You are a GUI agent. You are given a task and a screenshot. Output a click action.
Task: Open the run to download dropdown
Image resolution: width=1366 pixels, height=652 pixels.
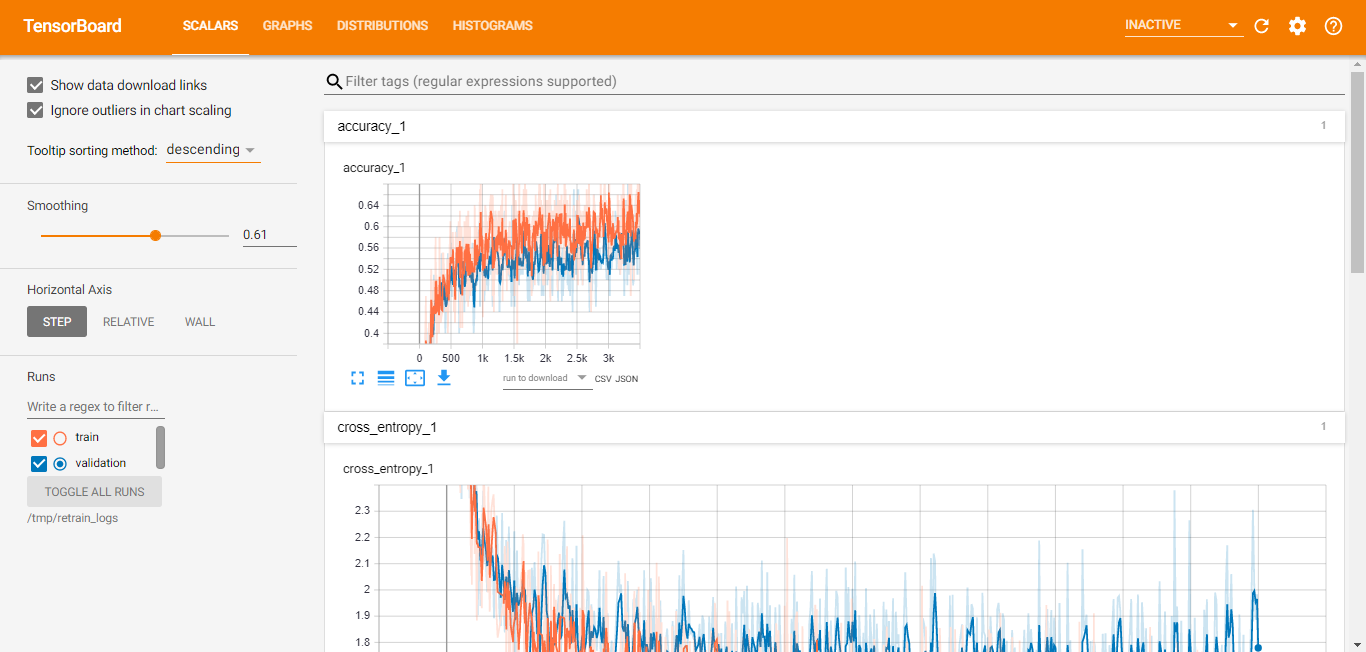[546, 378]
